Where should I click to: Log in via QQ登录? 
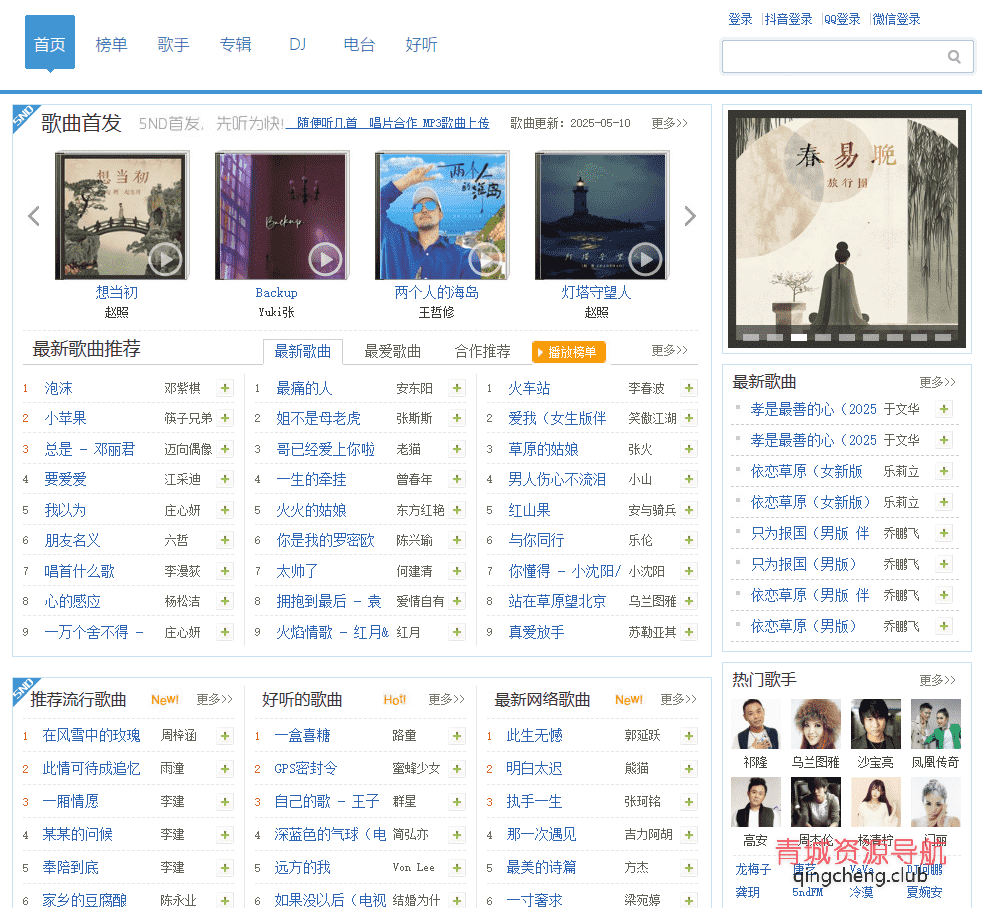pyautogui.click(x=842, y=18)
